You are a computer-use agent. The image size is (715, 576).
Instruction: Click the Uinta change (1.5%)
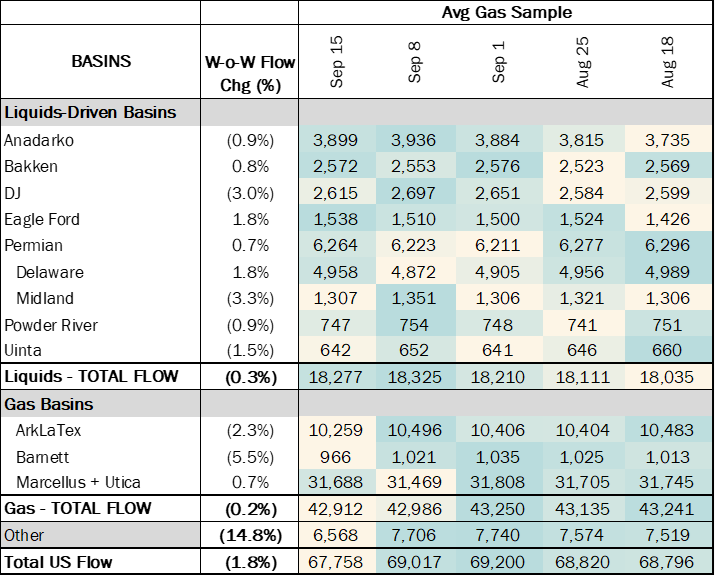pos(250,351)
